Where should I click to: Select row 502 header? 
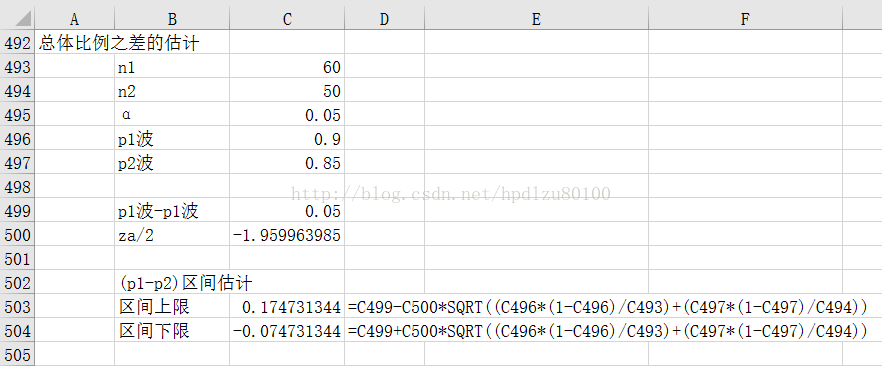(17, 283)
